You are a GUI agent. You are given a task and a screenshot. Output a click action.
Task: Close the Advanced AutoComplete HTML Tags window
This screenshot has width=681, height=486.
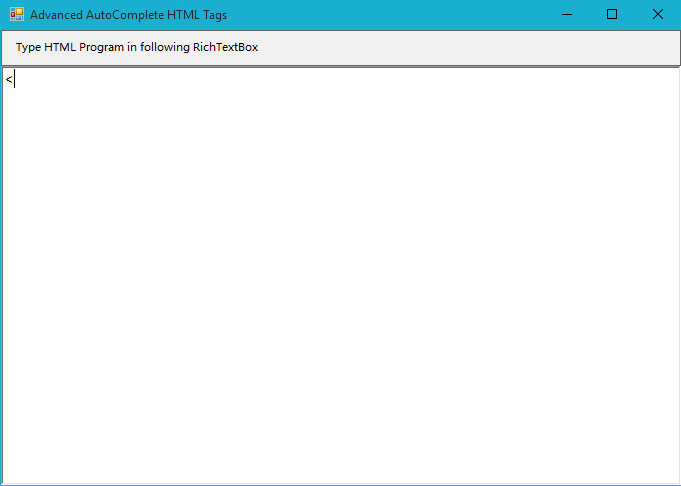(x=658, y=15)
